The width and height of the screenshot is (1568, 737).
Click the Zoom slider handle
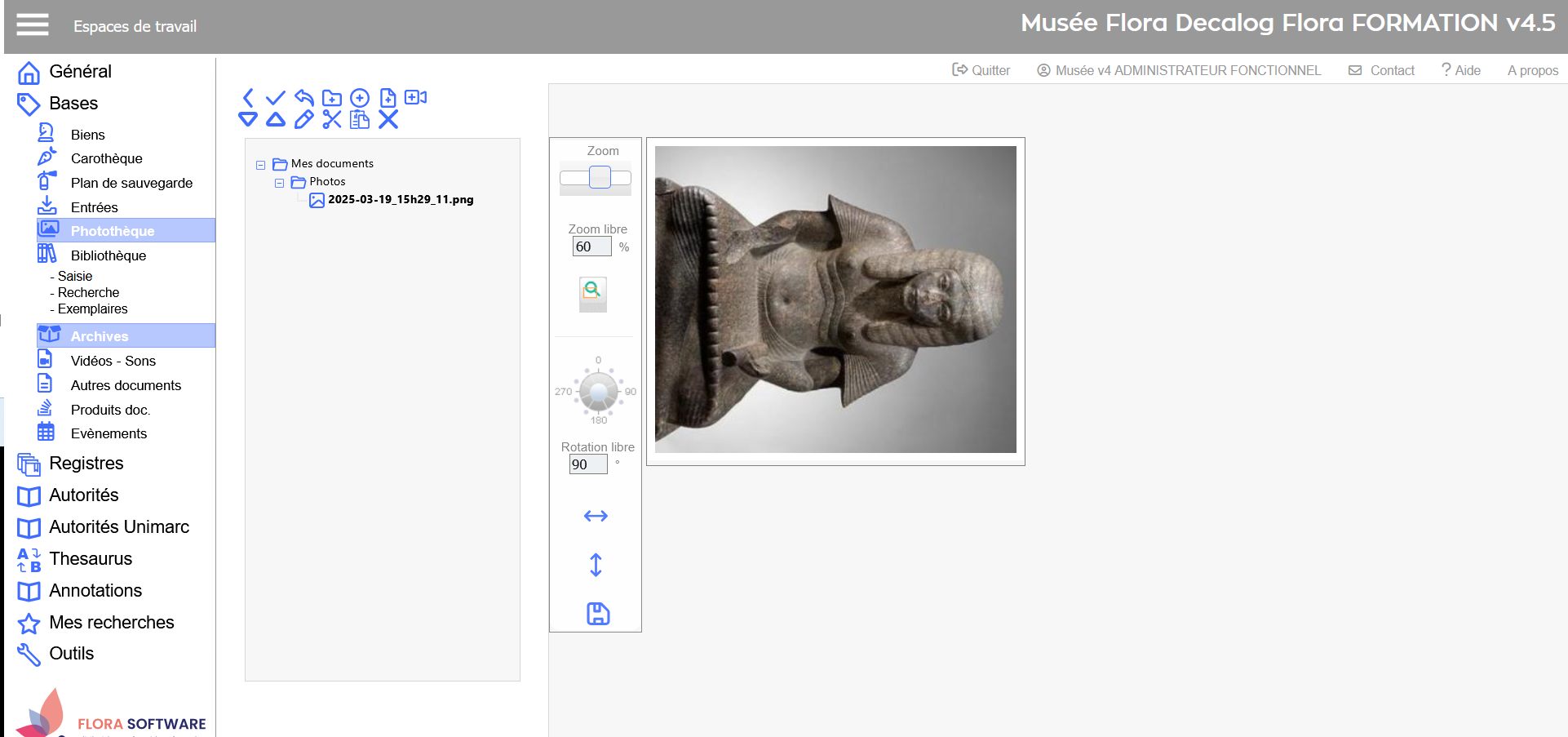(600, 177)
